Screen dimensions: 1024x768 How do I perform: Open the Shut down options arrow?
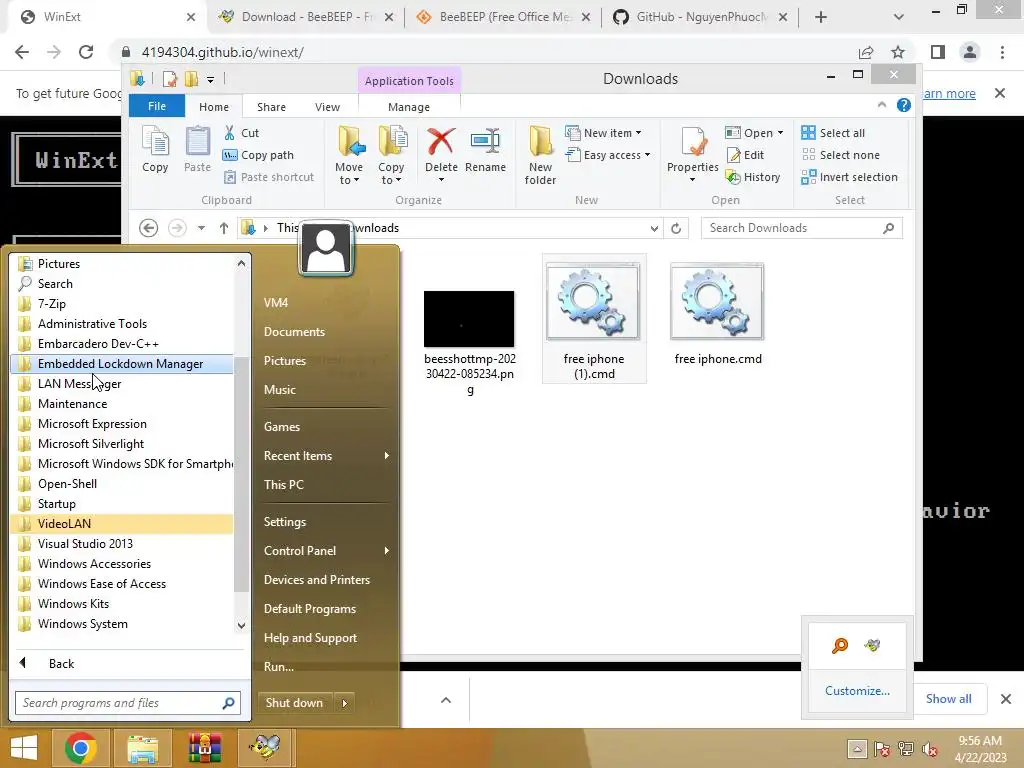[344, 703]
